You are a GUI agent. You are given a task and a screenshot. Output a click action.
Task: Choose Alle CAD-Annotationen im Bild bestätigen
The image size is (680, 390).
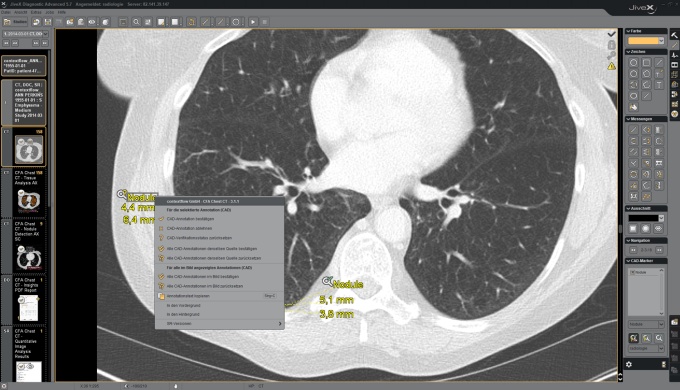[x=219, y=277]
